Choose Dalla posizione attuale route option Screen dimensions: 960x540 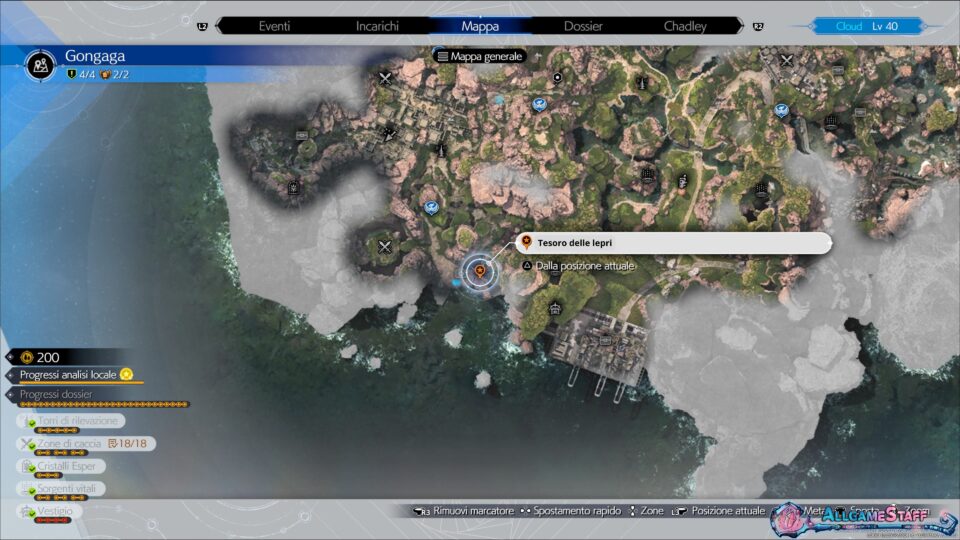pos(579,266)
